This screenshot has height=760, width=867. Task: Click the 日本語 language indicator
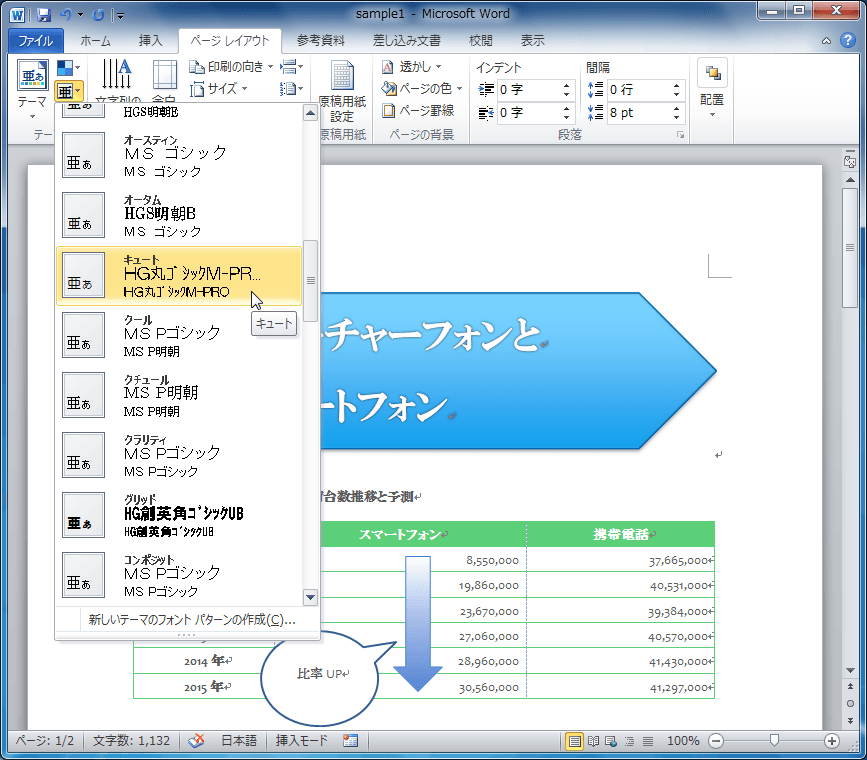pyautogui.click(x=239, y=741)
